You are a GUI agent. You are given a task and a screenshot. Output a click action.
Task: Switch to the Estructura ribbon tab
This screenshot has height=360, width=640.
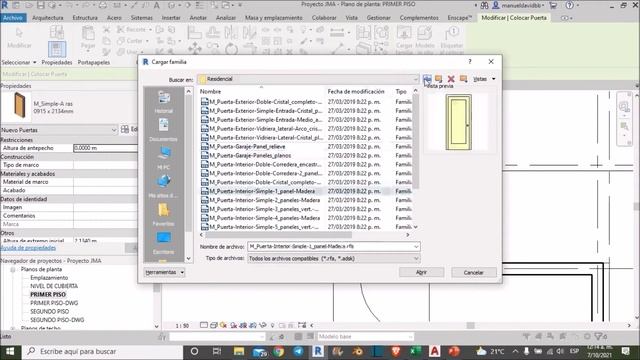85,18
